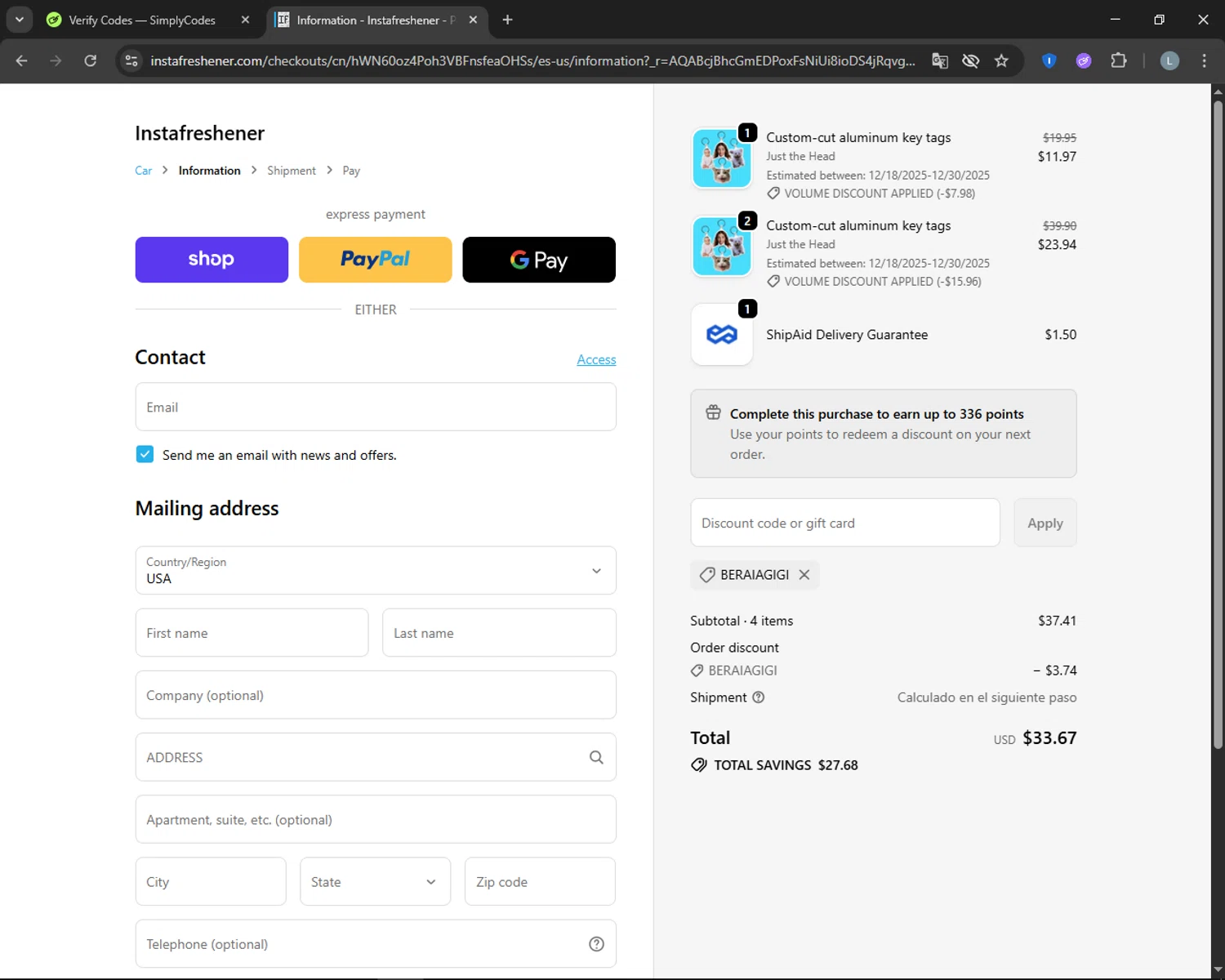Click the Subtotal · 4 items text
Screen dimensions: 1225x980
[742, 621]
